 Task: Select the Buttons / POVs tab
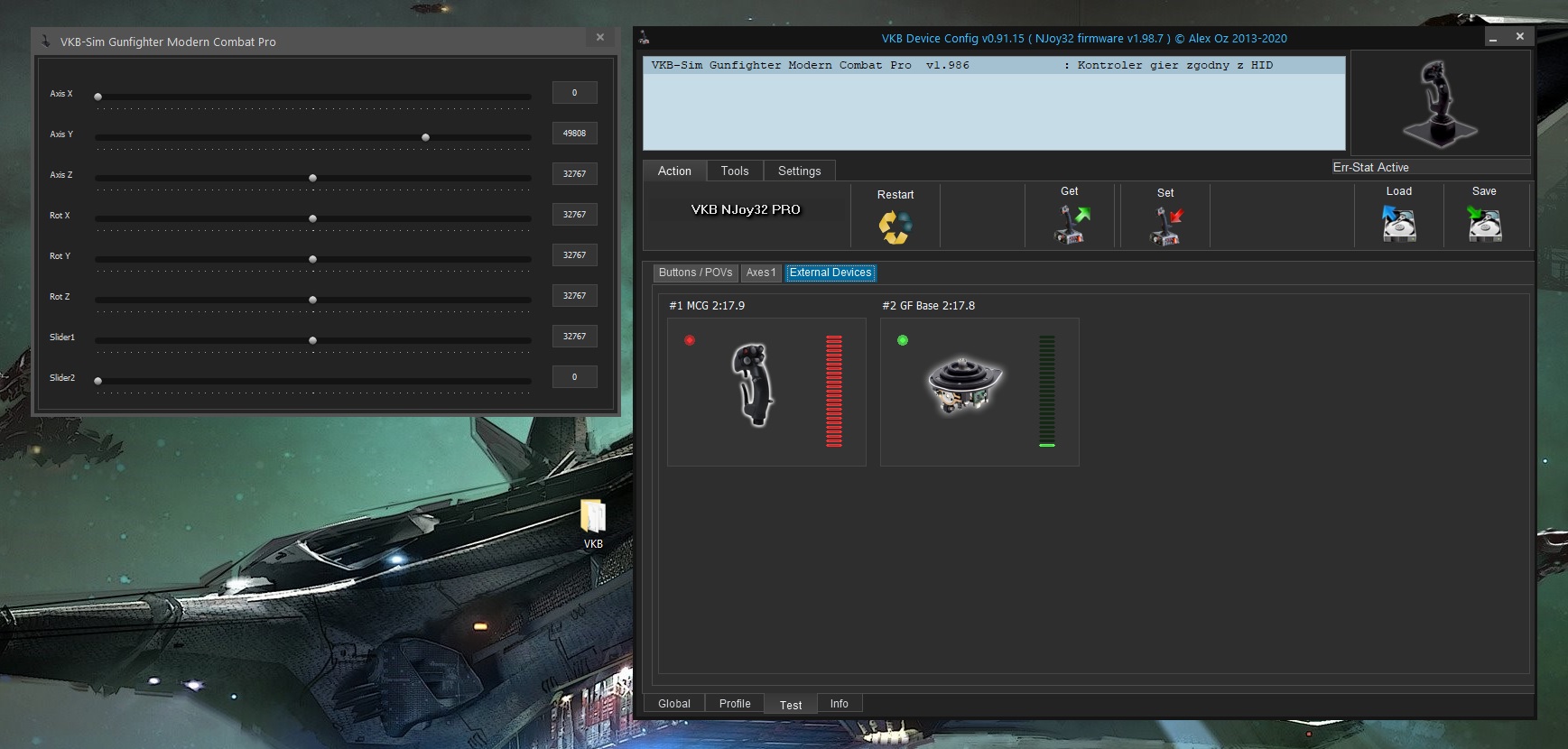tap(695, 273)
